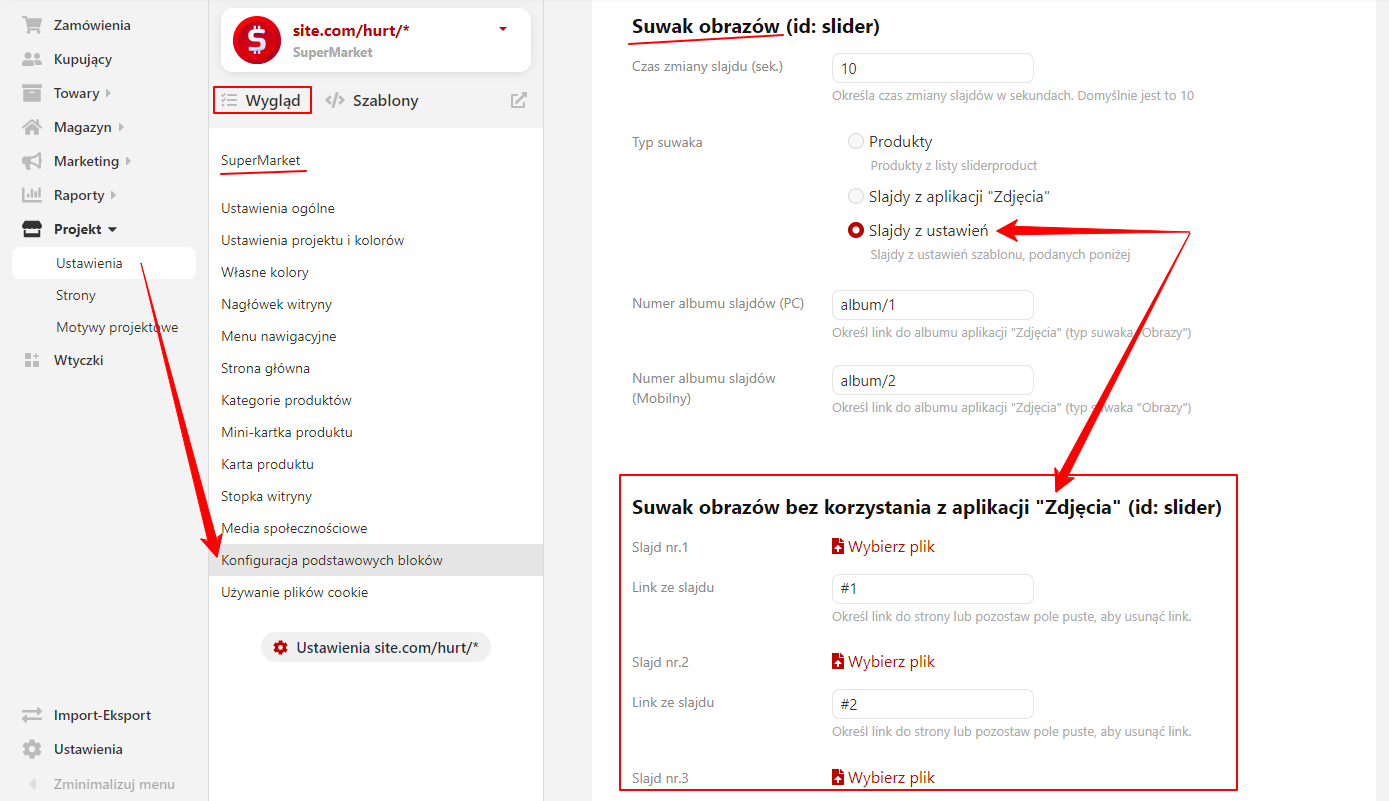Expand the Marketing submenu arrow

(x=128, y=161)
